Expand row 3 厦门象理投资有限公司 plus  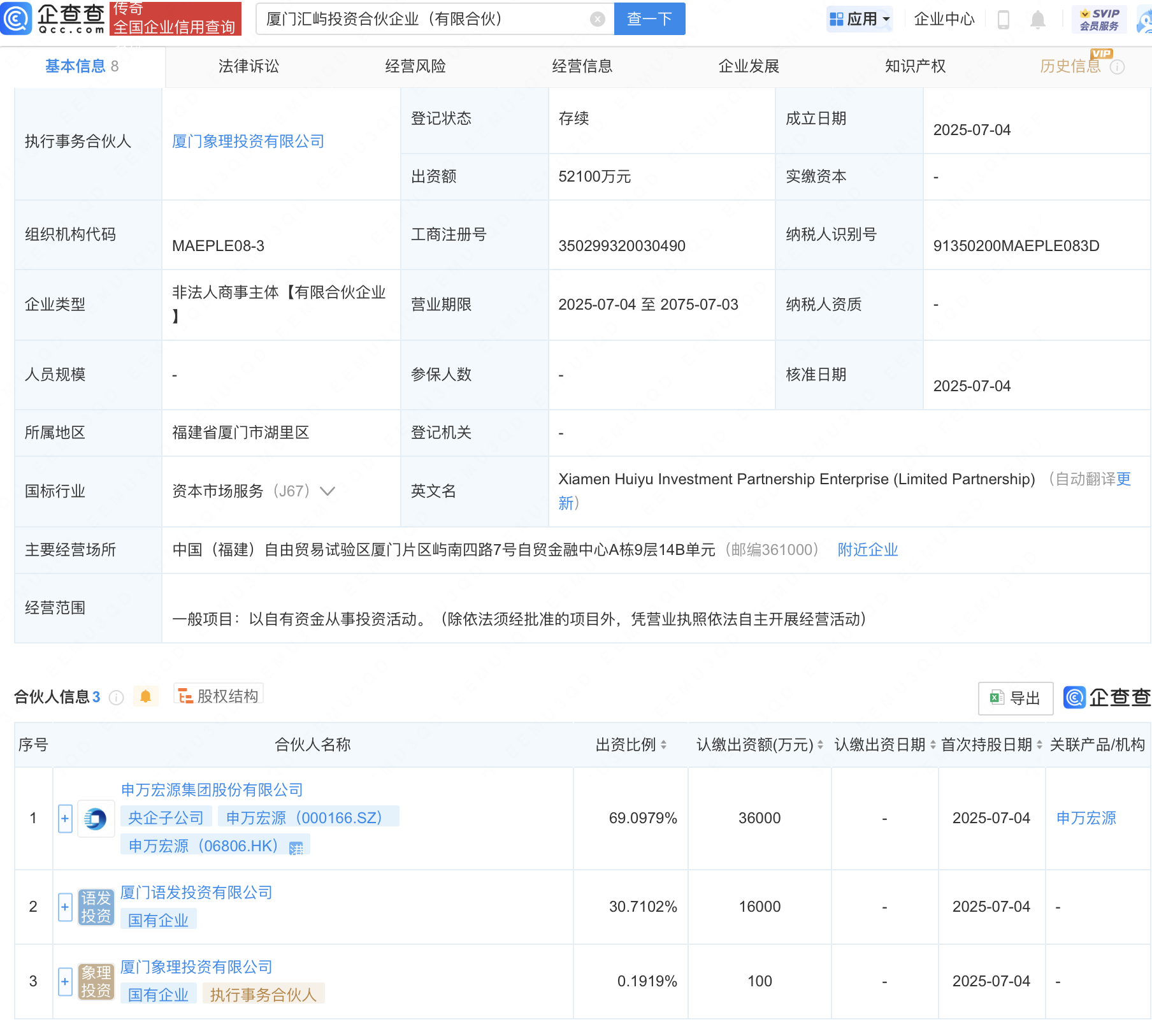tap(65, 981)
